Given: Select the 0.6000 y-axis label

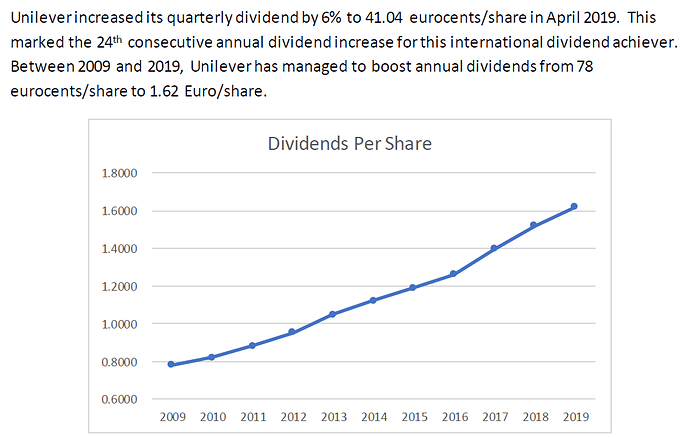Looking at the screenshot, I should 119,399.
